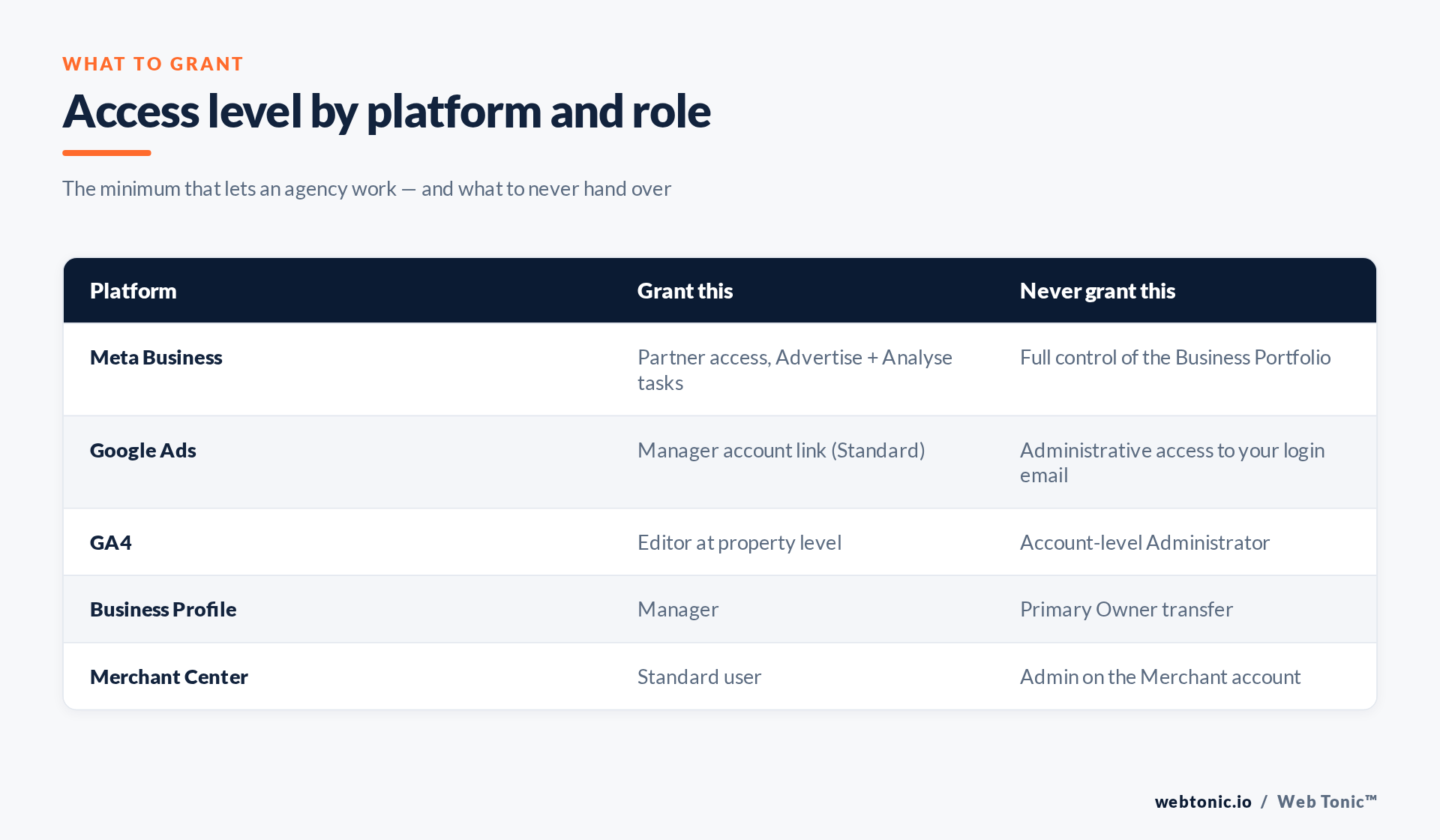Select the 'Platform' column header

[x=133, y=291]
